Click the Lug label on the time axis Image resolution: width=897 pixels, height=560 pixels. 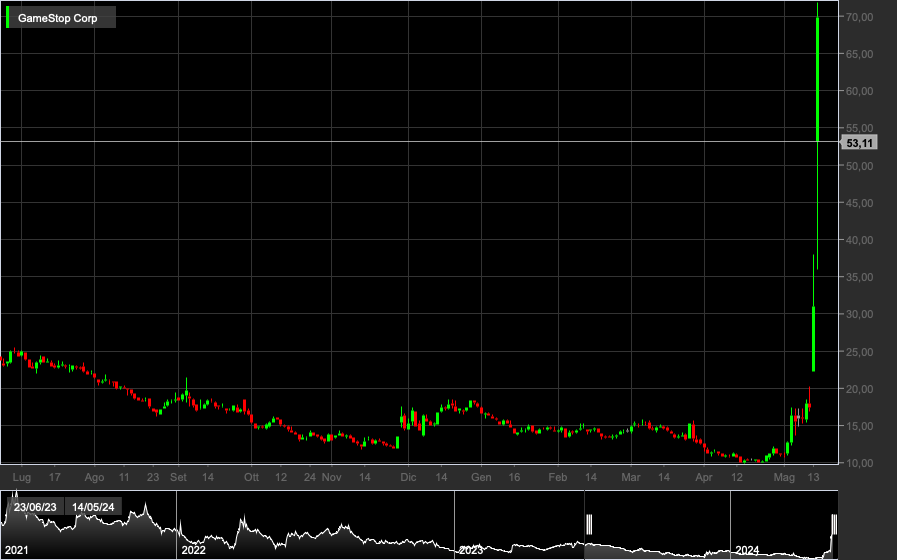[22, 477]
